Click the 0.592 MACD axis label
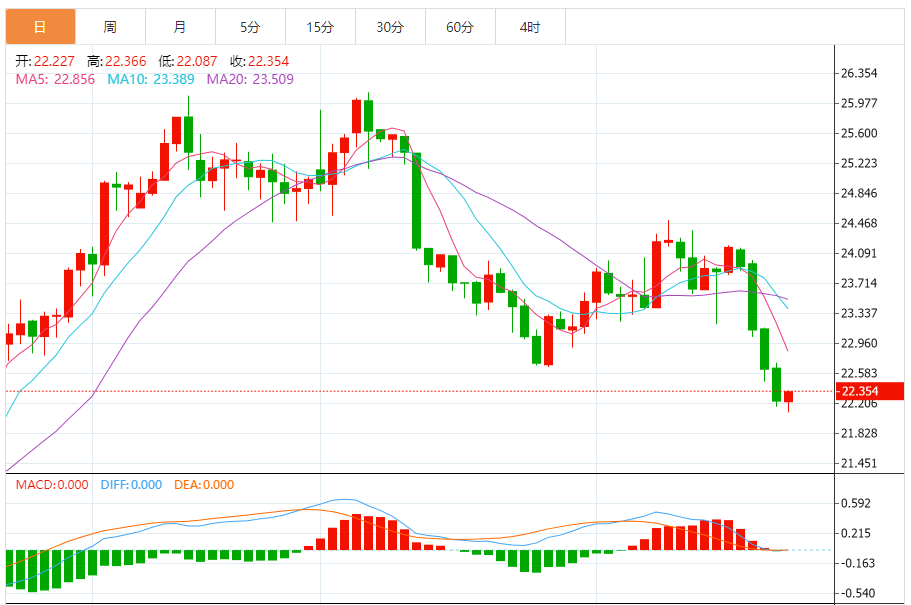Screen dimensions: 911x605 856,503
